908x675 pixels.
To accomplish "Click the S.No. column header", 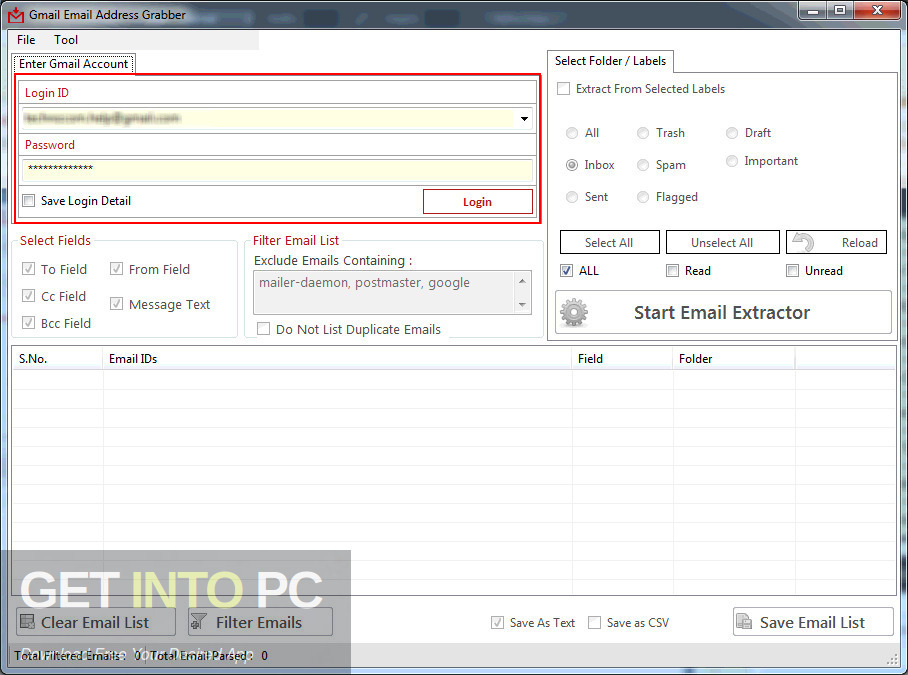I will click(x=58, y=359).
